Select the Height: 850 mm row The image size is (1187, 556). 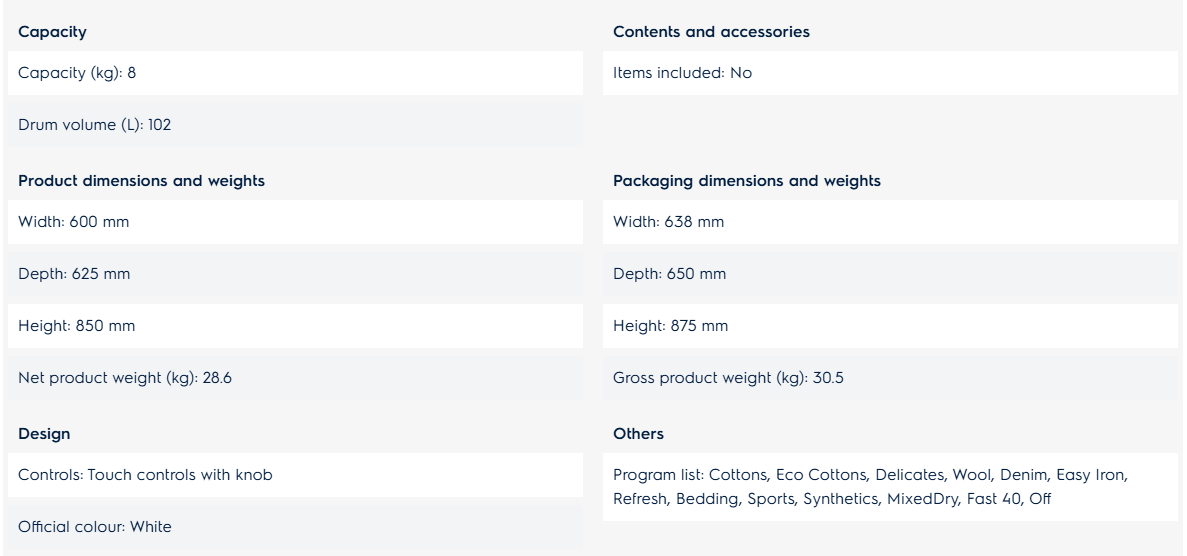coord(295,326)
